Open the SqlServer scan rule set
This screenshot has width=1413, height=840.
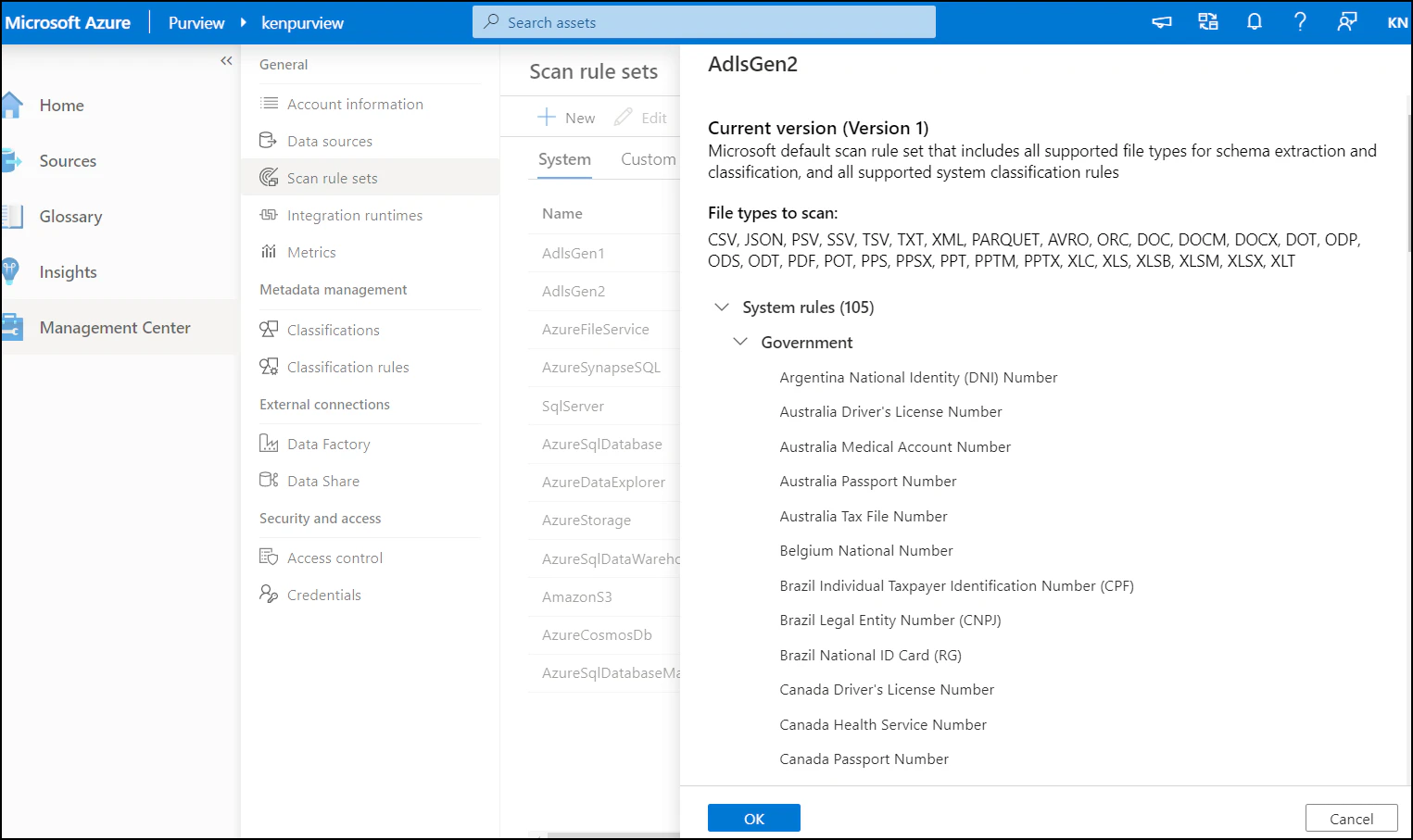573,406
